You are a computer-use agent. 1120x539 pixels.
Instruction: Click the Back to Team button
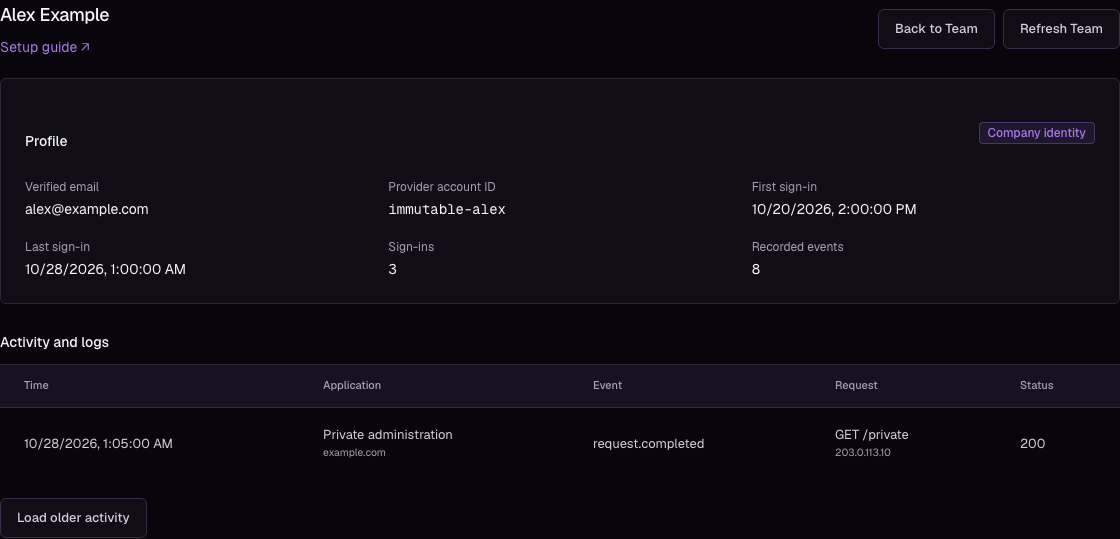click(936, 29)
